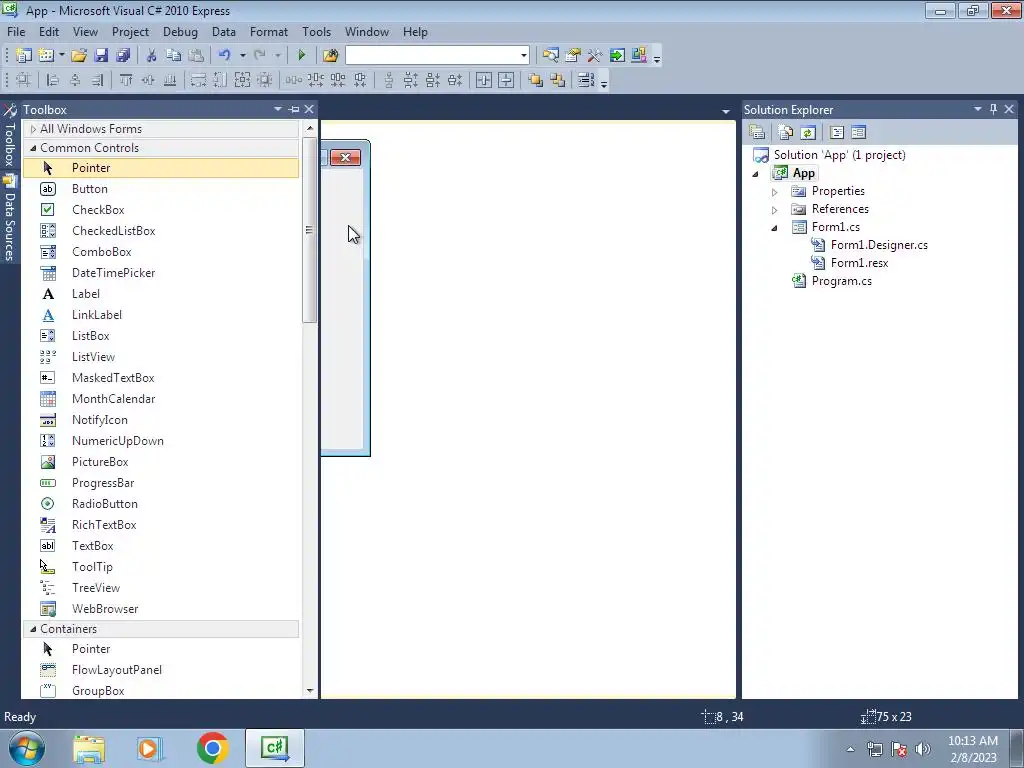Click View Code icon in Solution Explorer
The height and width of the screenshot is (768, 1024).
(837, 133)
